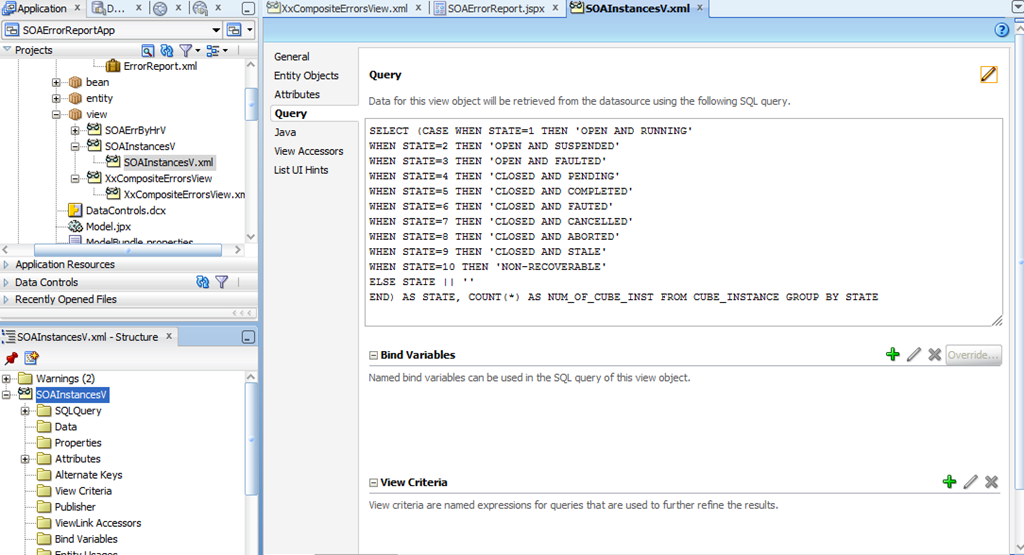
Task: Open the SOAErrorReportApp application dropdown
Action: [216, 30]
